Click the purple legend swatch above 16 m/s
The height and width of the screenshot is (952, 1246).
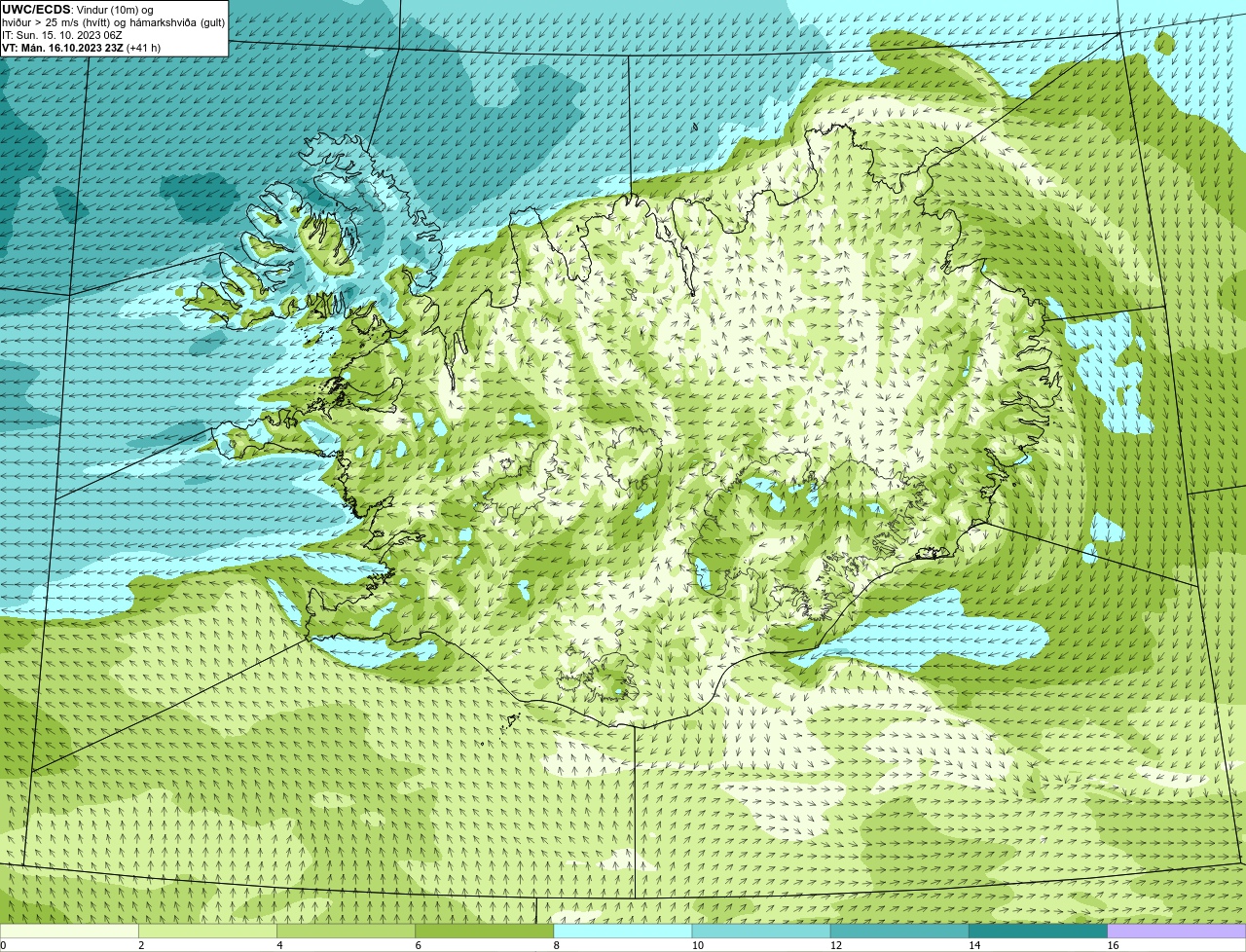(1177, 932)
